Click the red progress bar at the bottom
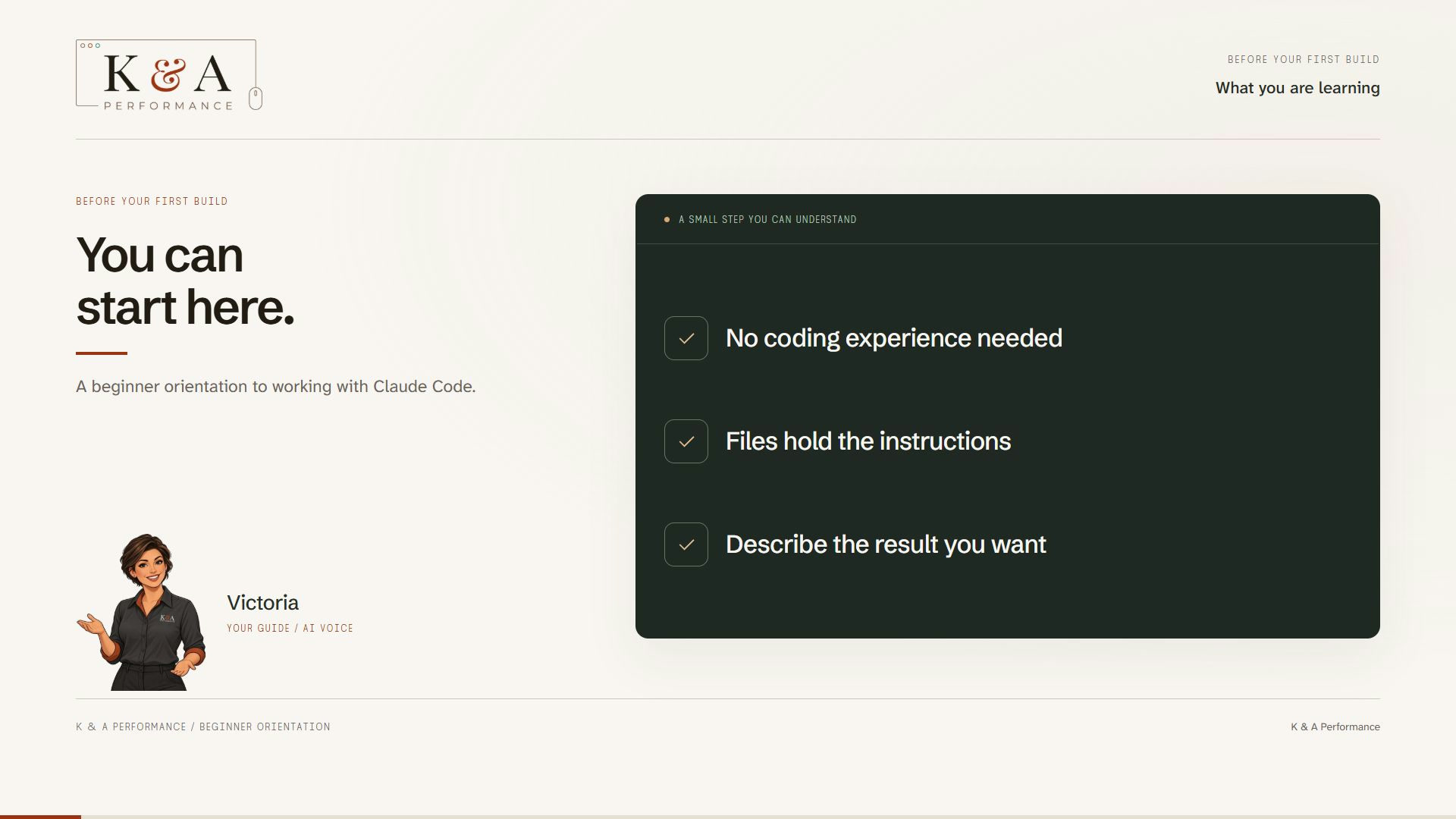This screenshot has width=1456, height=819. [40, 817]
